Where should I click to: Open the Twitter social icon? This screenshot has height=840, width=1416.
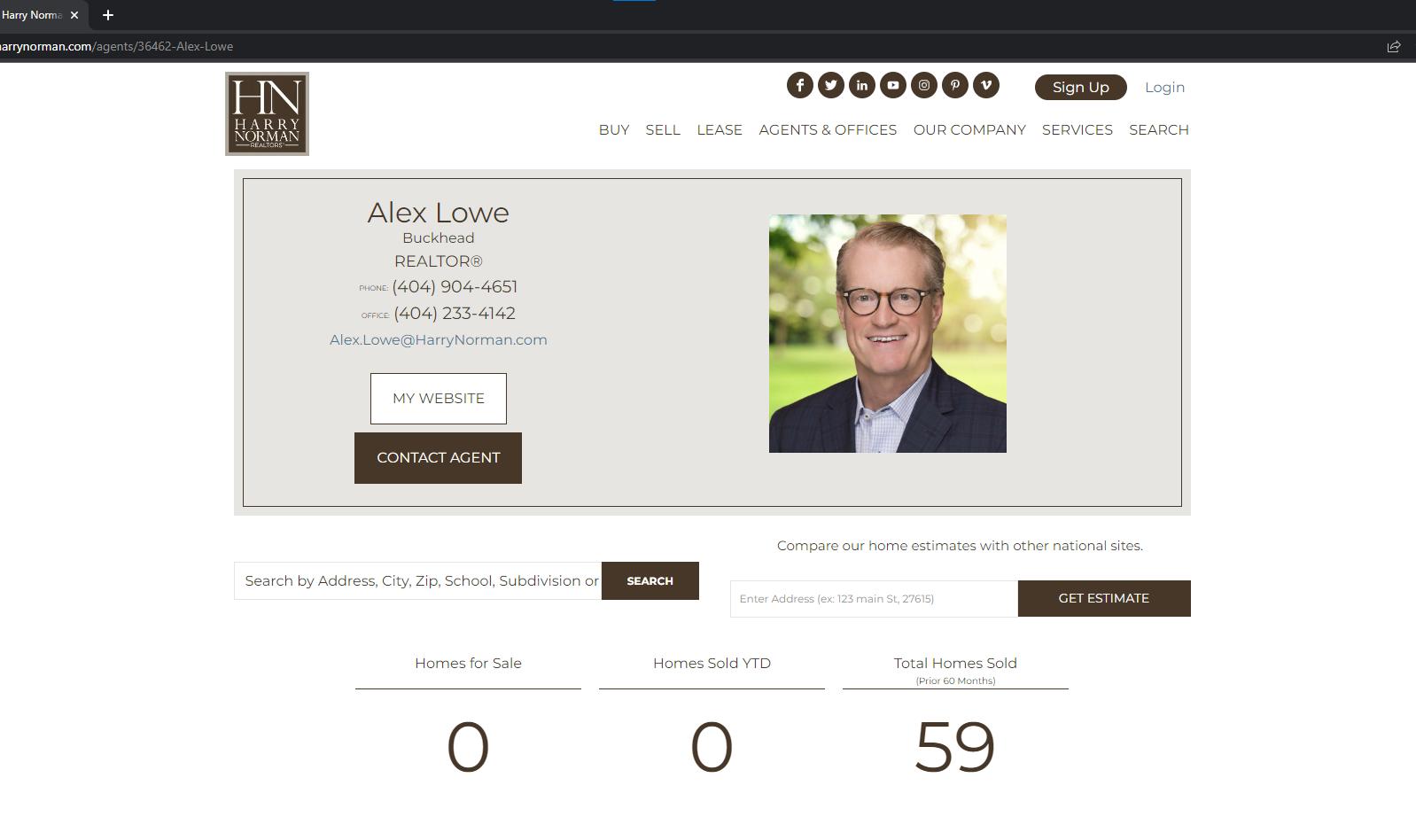830,85
